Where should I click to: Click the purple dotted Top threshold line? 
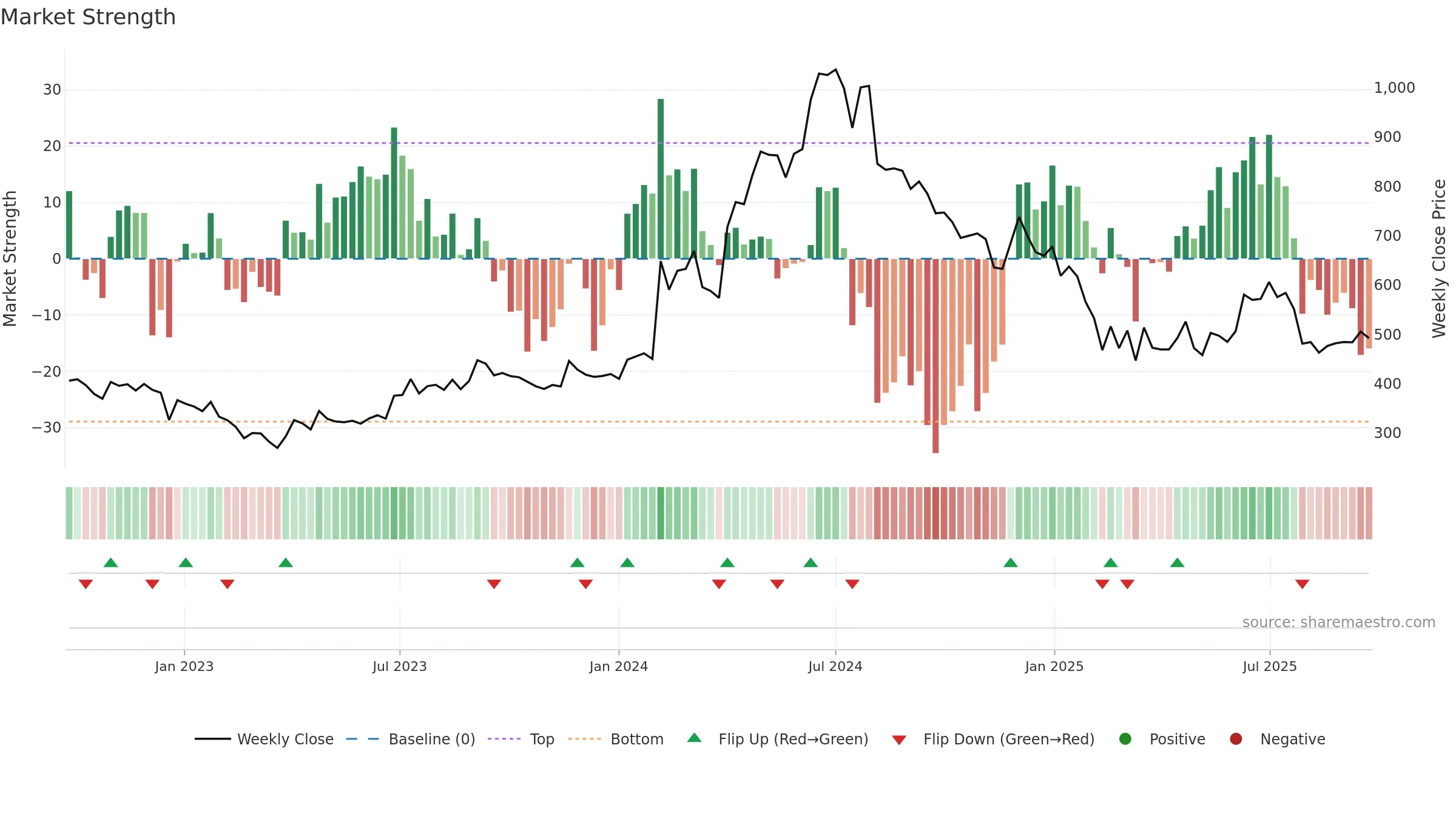719,143
